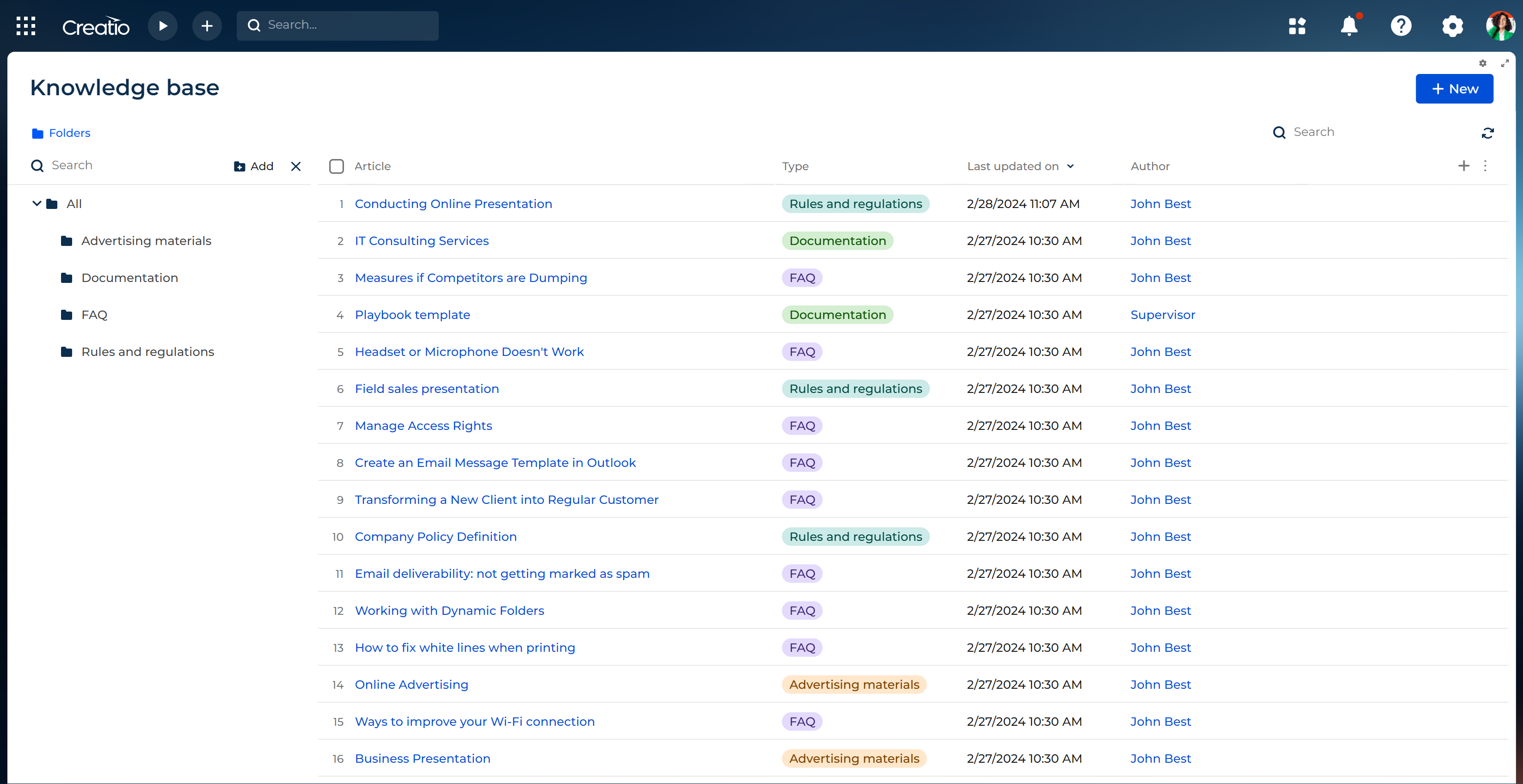
Task: Click the play icon to run a process
Action: pos(163,25)
